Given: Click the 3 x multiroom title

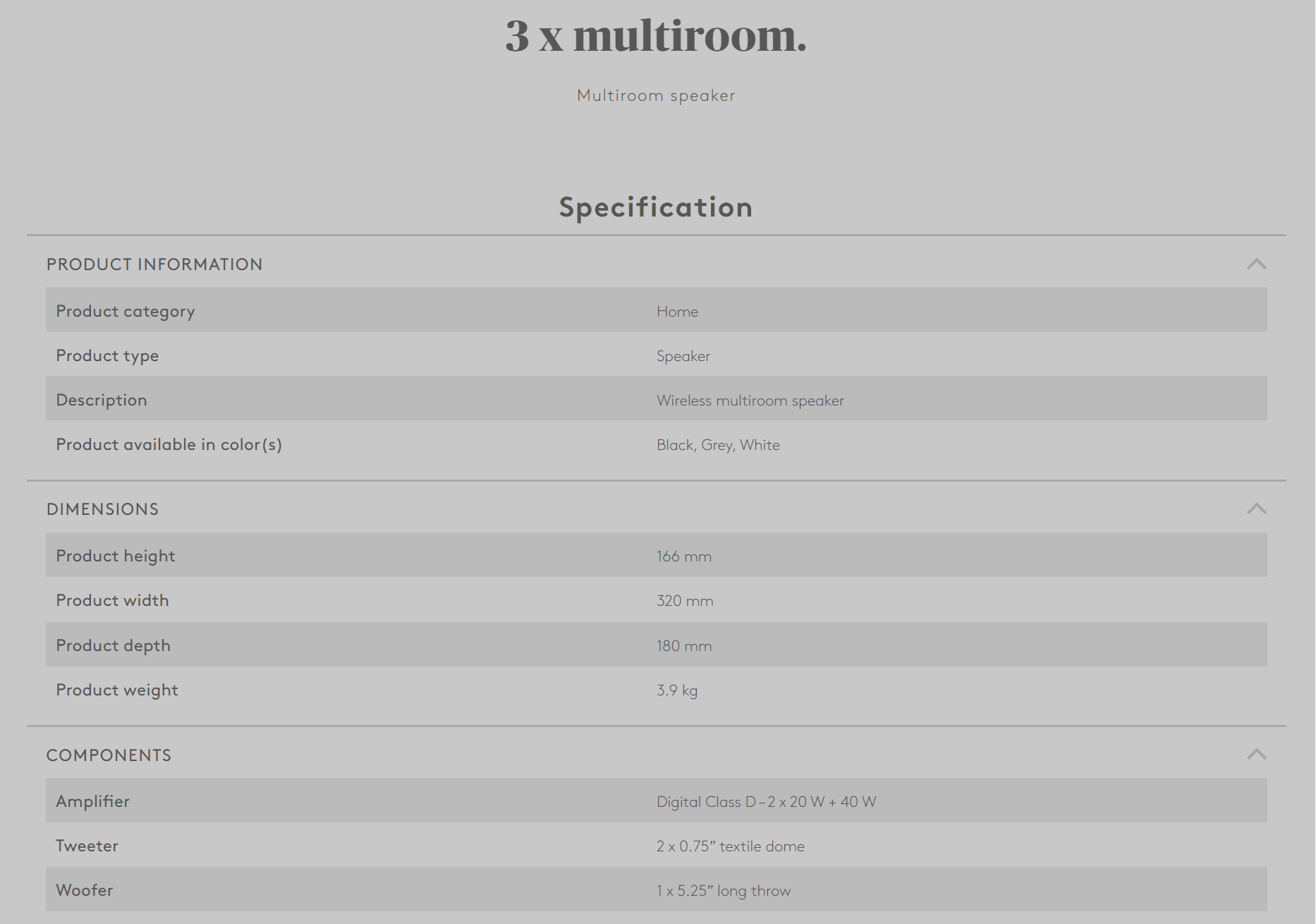Looking at the screenshot, I should [x=656, y=35].
